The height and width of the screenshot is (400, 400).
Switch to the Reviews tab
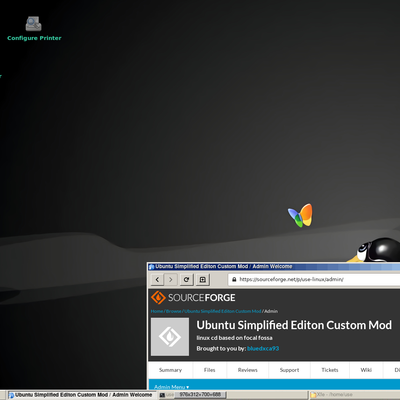pyautogui.click(x=248, y=370)
